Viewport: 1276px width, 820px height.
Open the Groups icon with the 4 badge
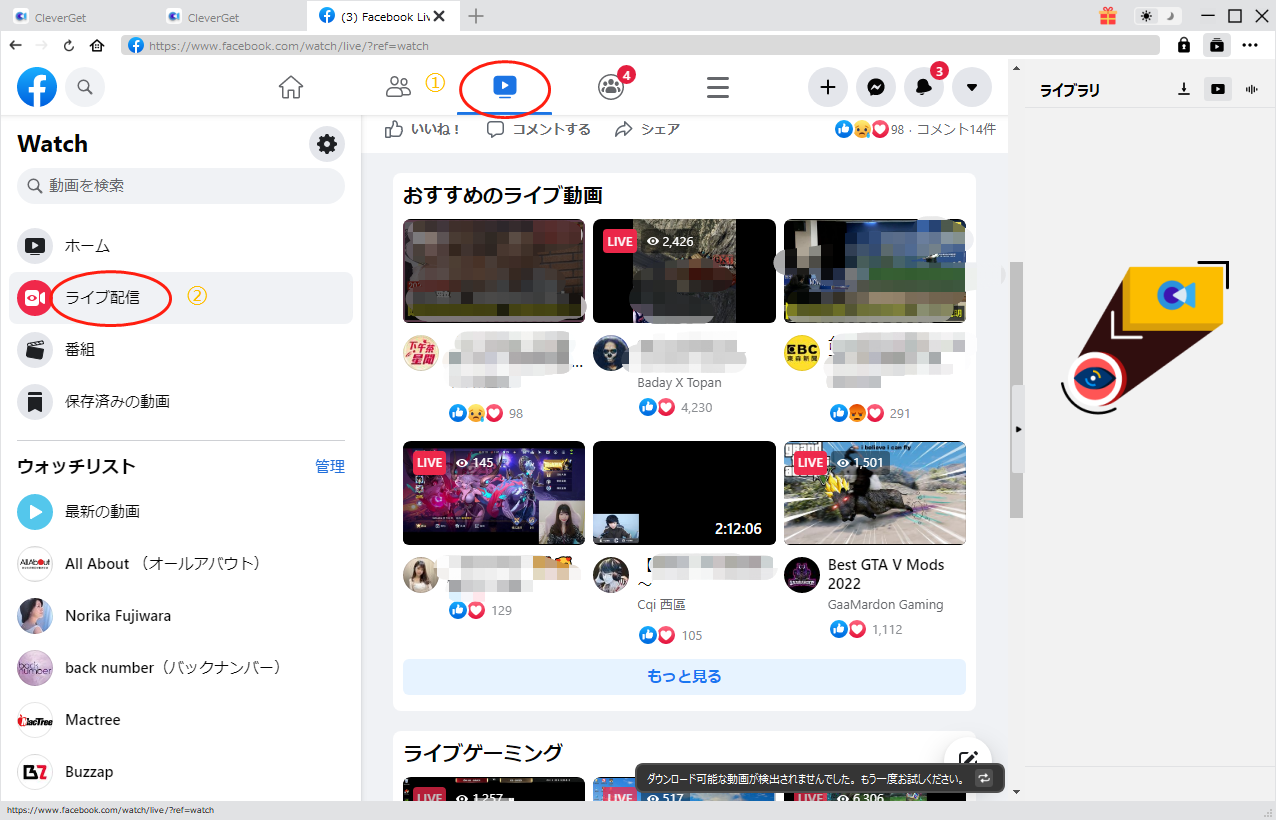(x=611, y=87)
